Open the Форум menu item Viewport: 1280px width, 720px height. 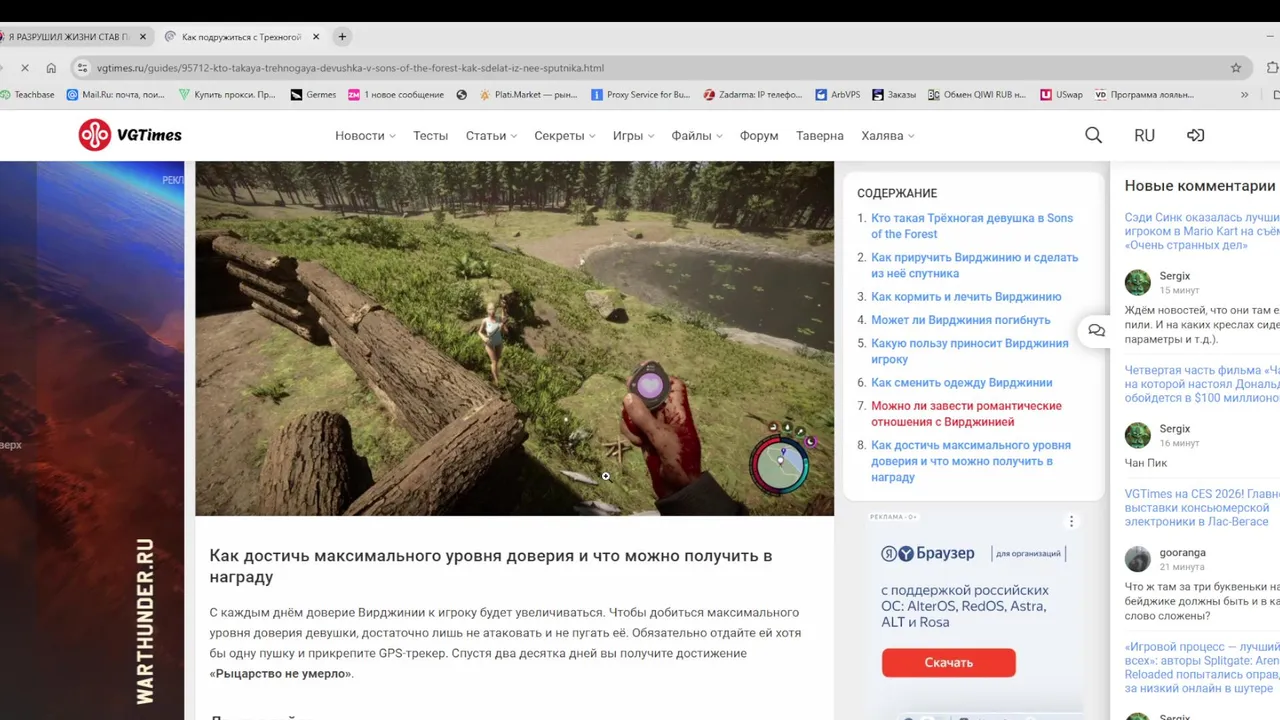pyautogui.click(x=759, y=135)
